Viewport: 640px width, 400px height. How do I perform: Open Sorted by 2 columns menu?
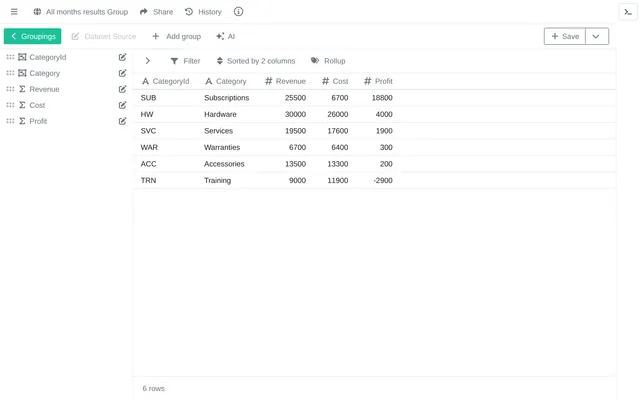[256, 61]
